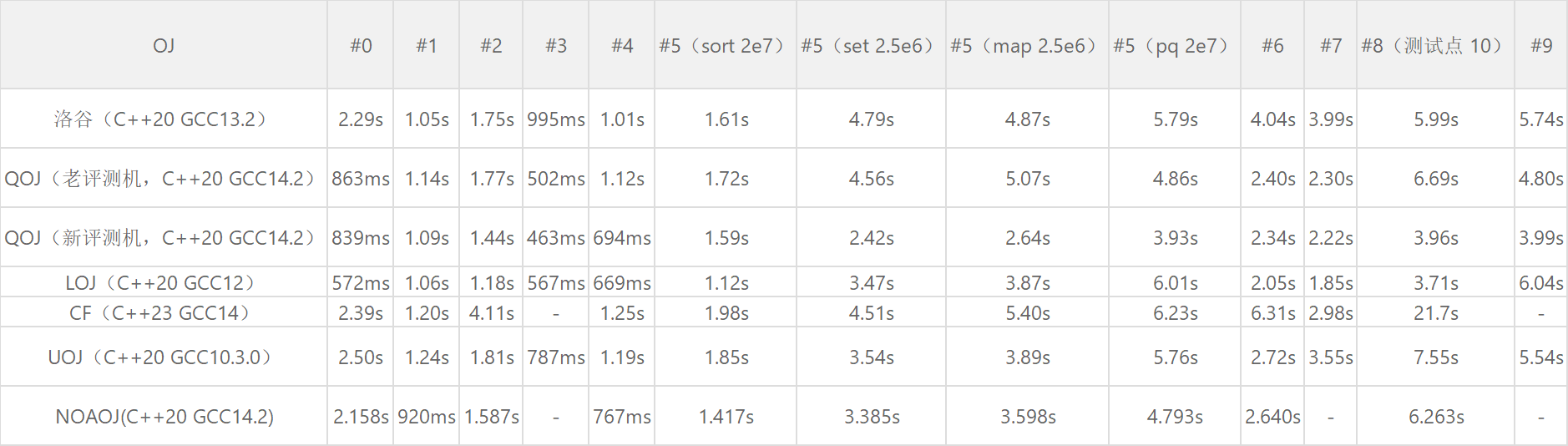
Task: Click the 洛谷 (C++20 GCC13.2) row label
Action: click(164, 119)
